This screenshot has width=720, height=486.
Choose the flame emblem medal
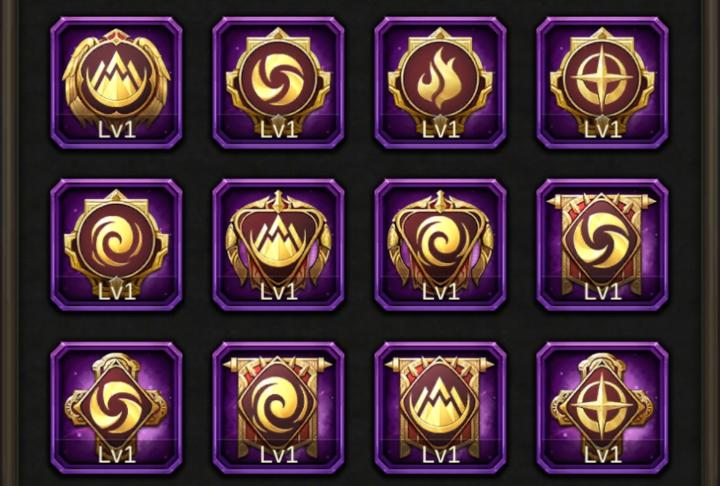click(x=440, y=83)
